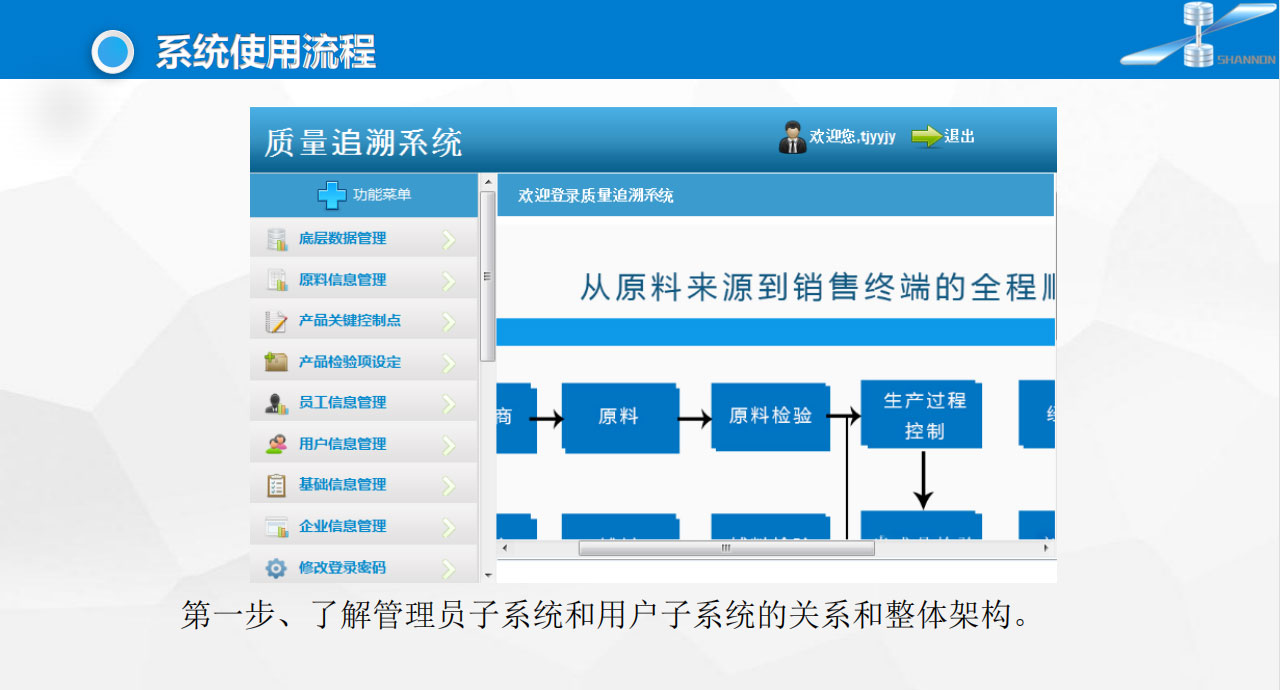
Task: Open the 企业信息管理 menu item
Action: (x=342, y=526)
